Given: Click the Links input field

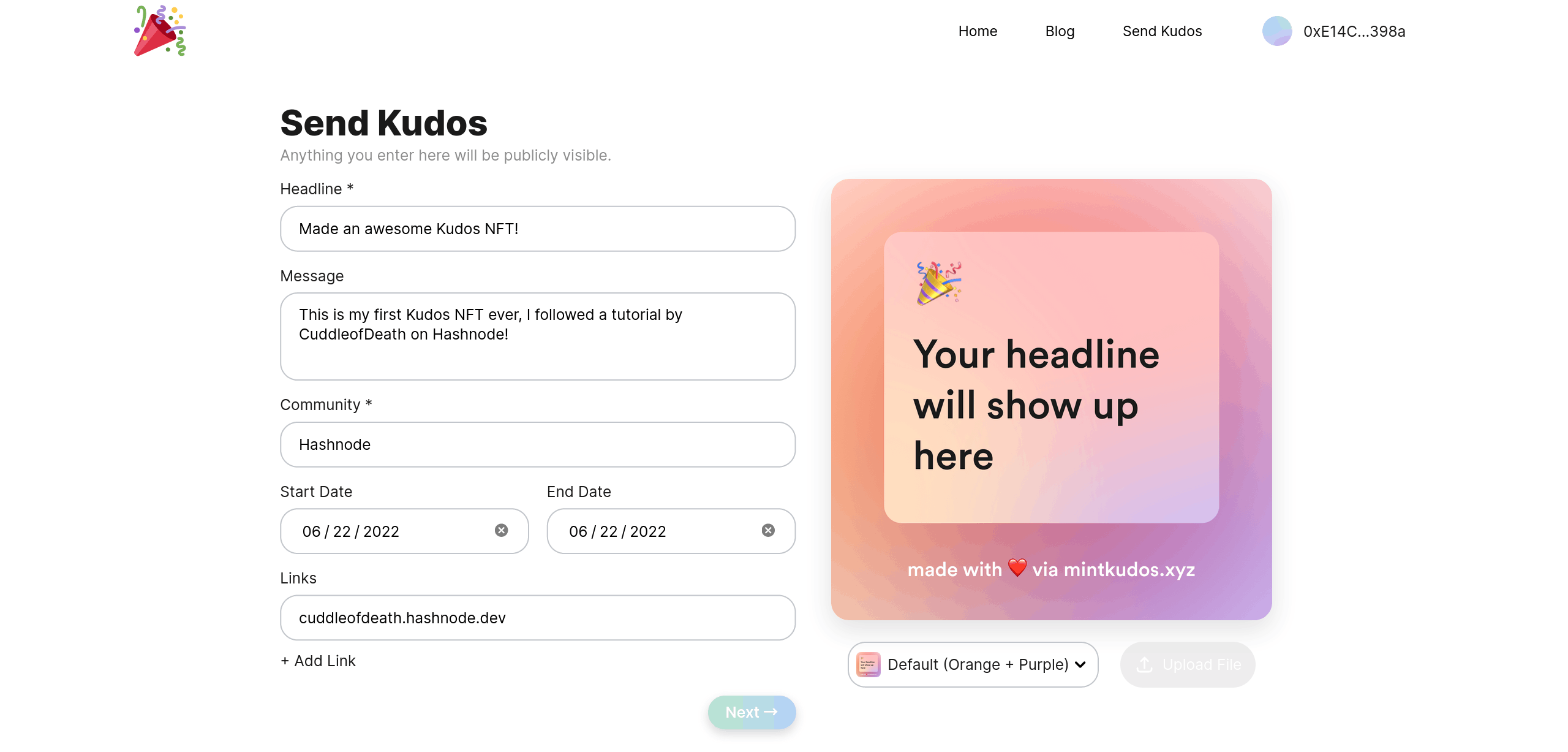Looking at the screenshot, I should [537, 617].
